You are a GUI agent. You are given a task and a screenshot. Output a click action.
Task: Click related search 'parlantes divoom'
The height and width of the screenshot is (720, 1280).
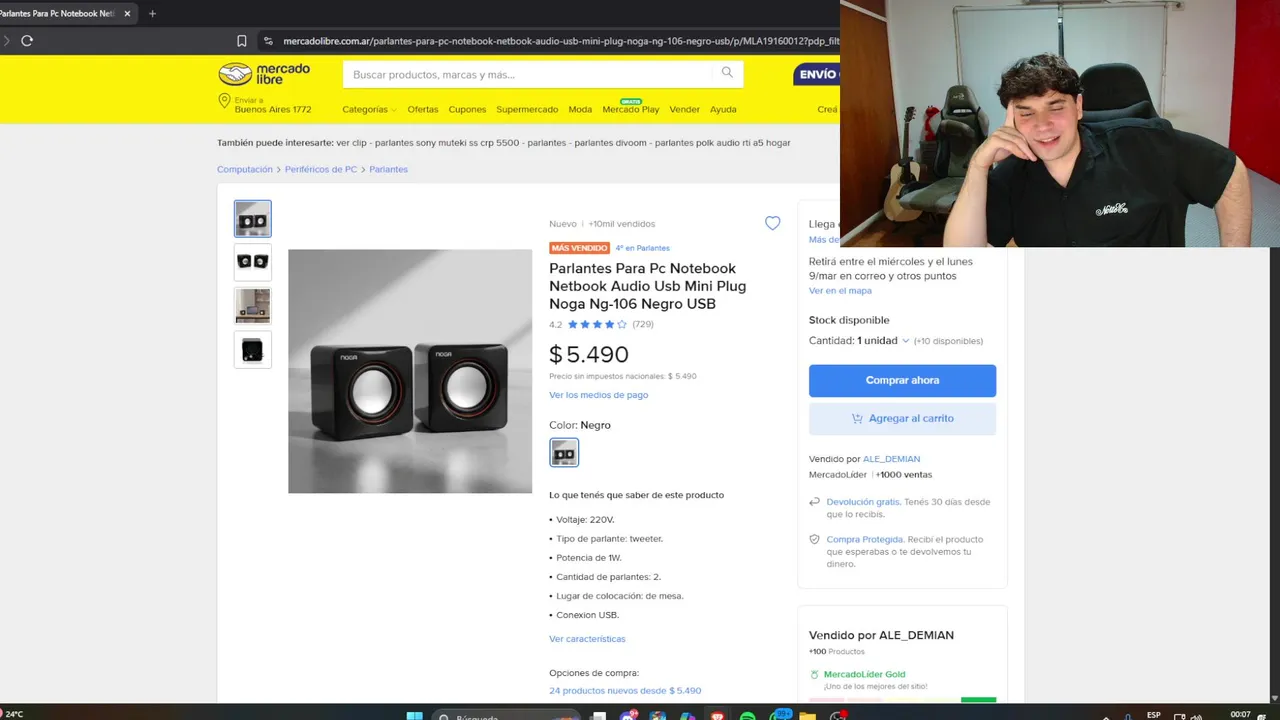pos(610,143)
